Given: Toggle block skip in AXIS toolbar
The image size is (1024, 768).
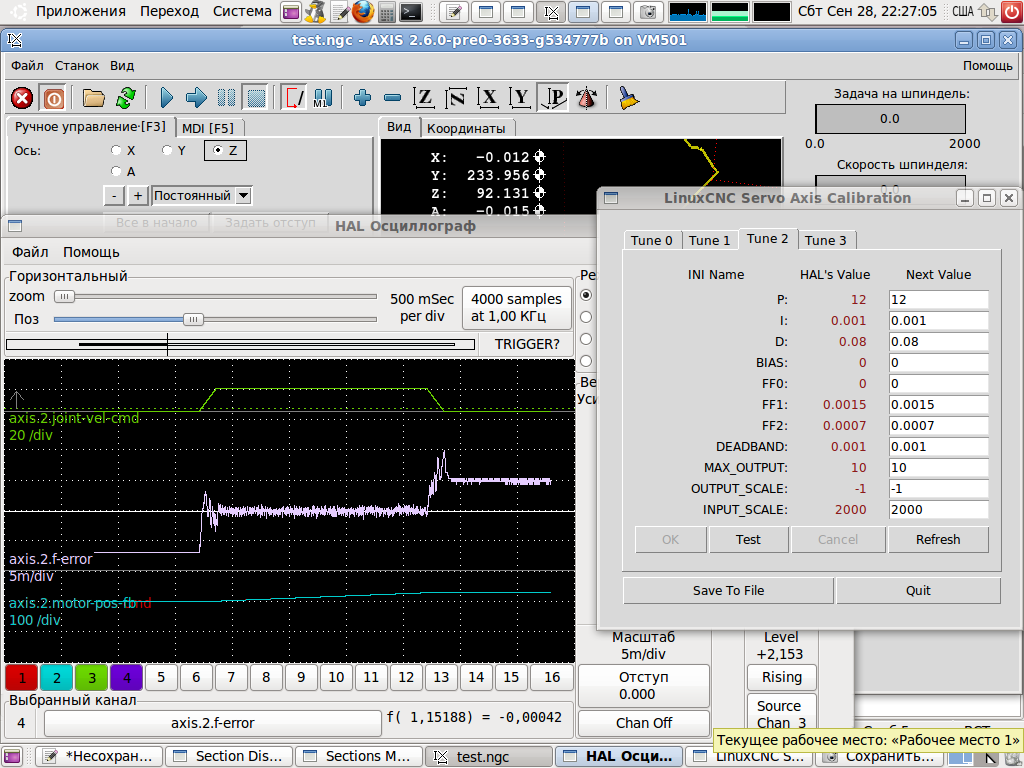Looking at the screenshot, I should coord(293,98).
